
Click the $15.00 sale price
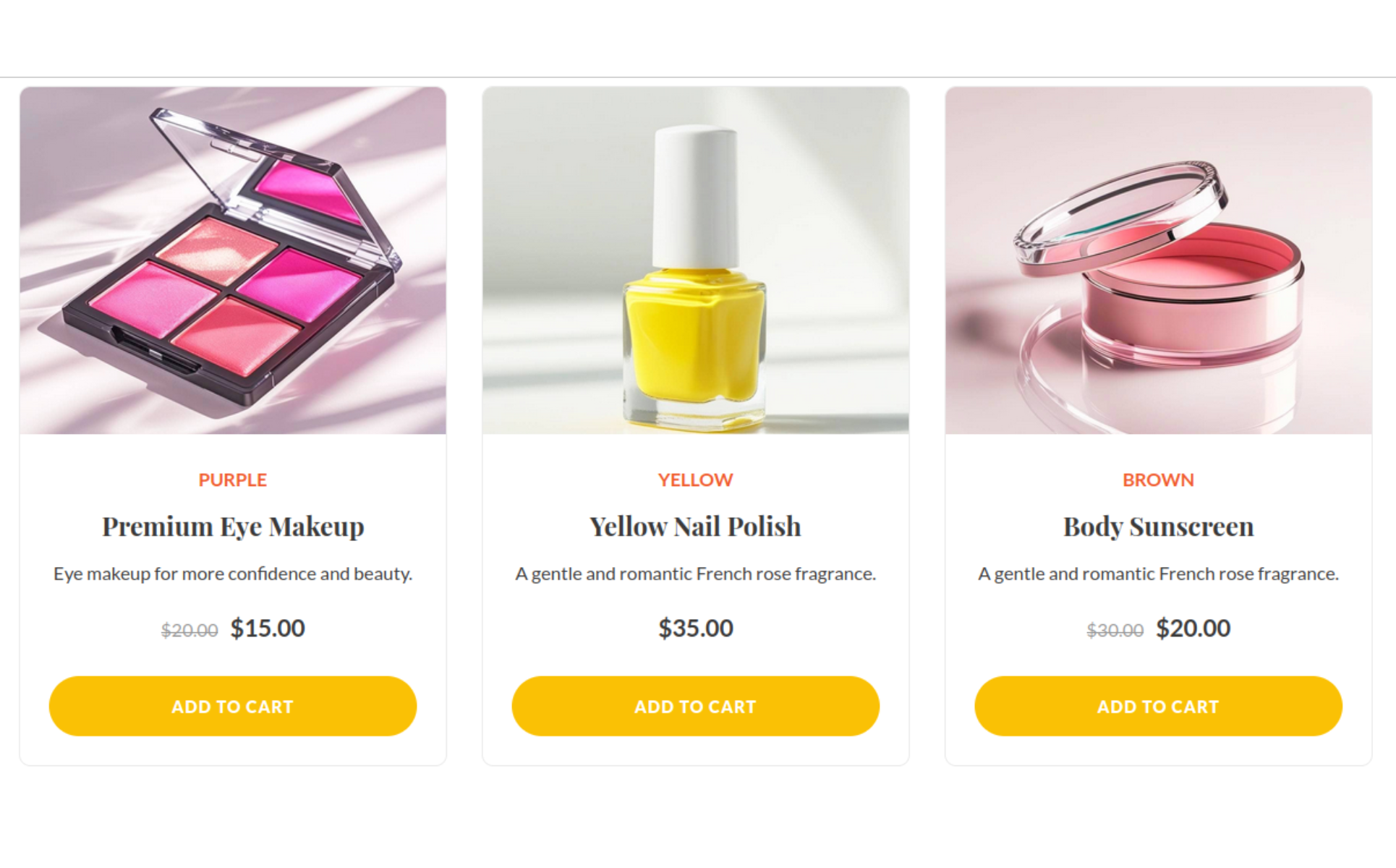click(268, 628)
